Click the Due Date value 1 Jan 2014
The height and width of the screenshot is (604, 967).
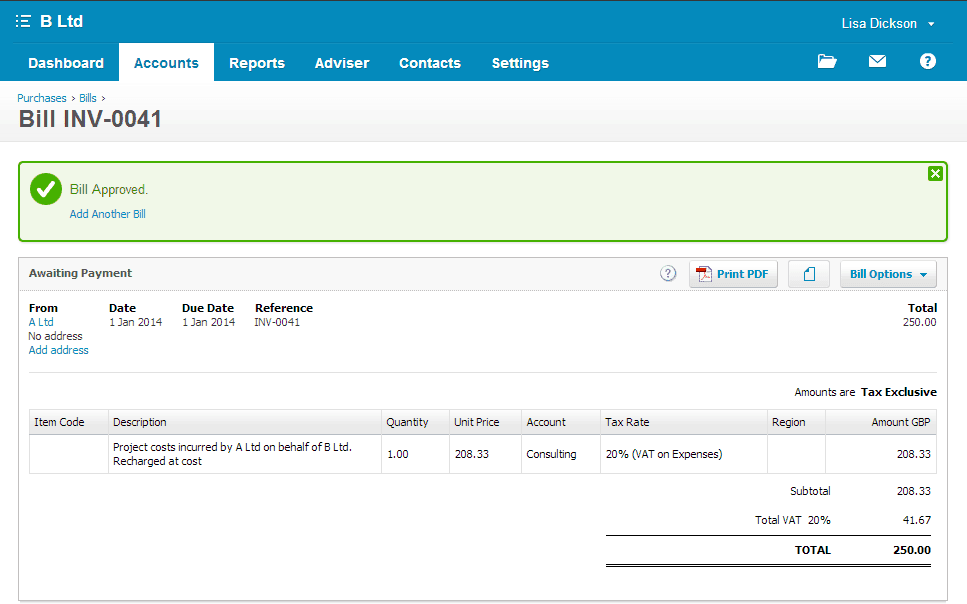coord(208,322)
